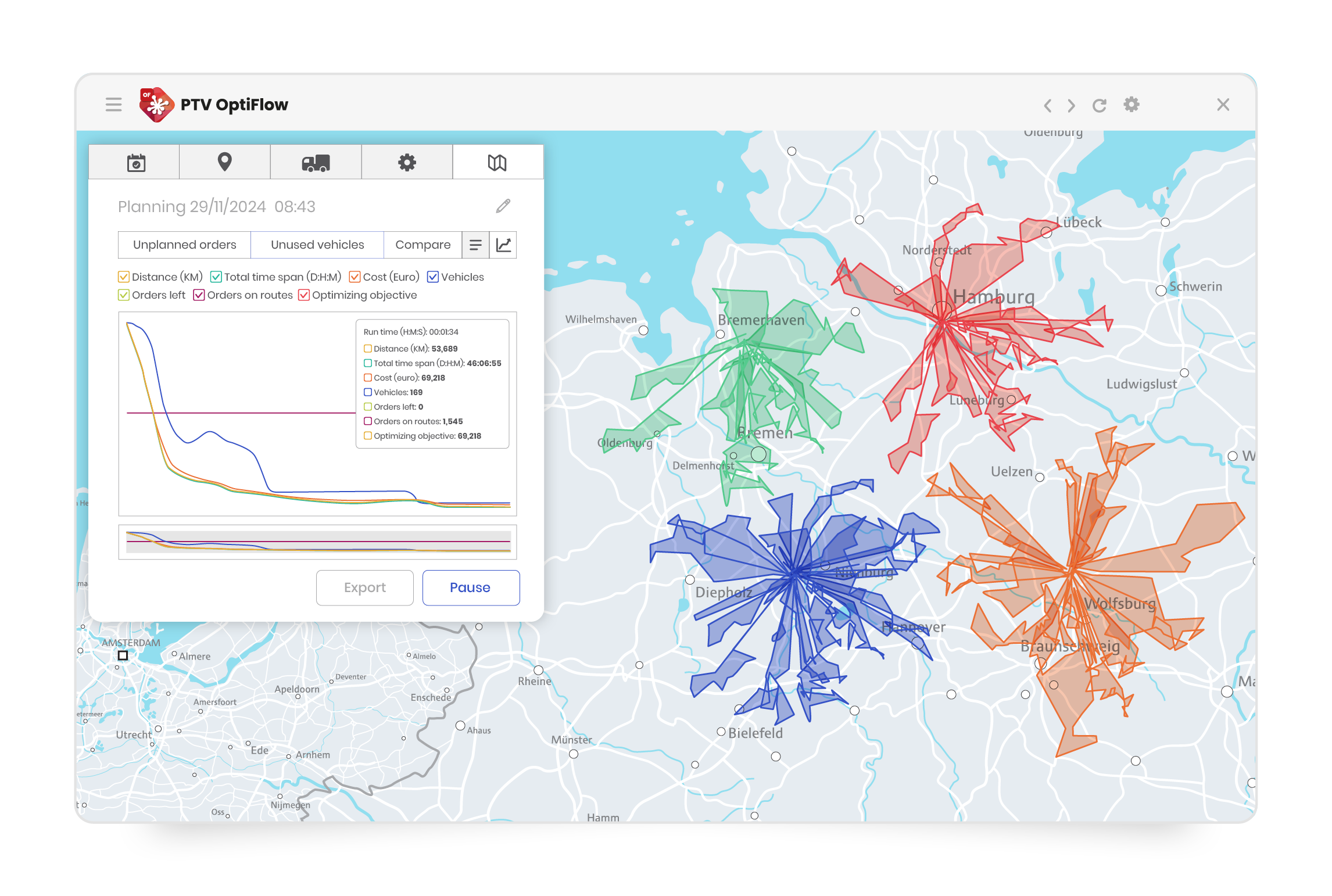Open the calendar planning tab icon
Image resolution: width=1332 pixels, height=896 pixels.
tap(136, 163)
